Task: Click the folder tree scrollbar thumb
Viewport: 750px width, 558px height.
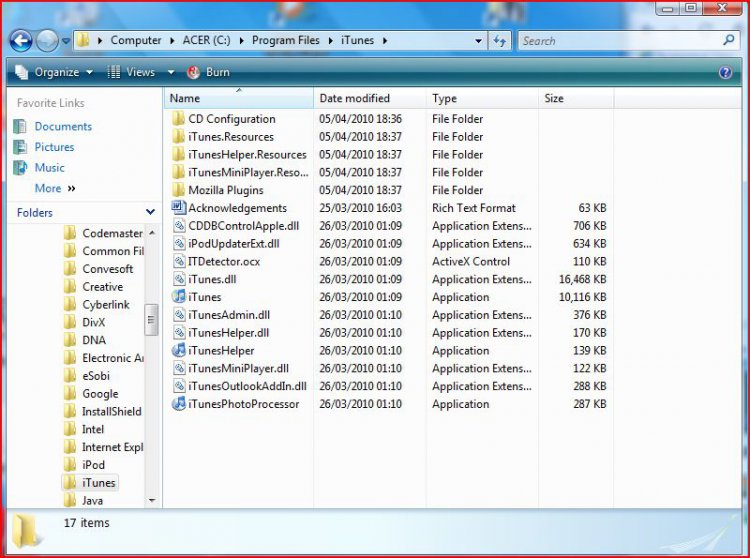Action: [151, 320]
